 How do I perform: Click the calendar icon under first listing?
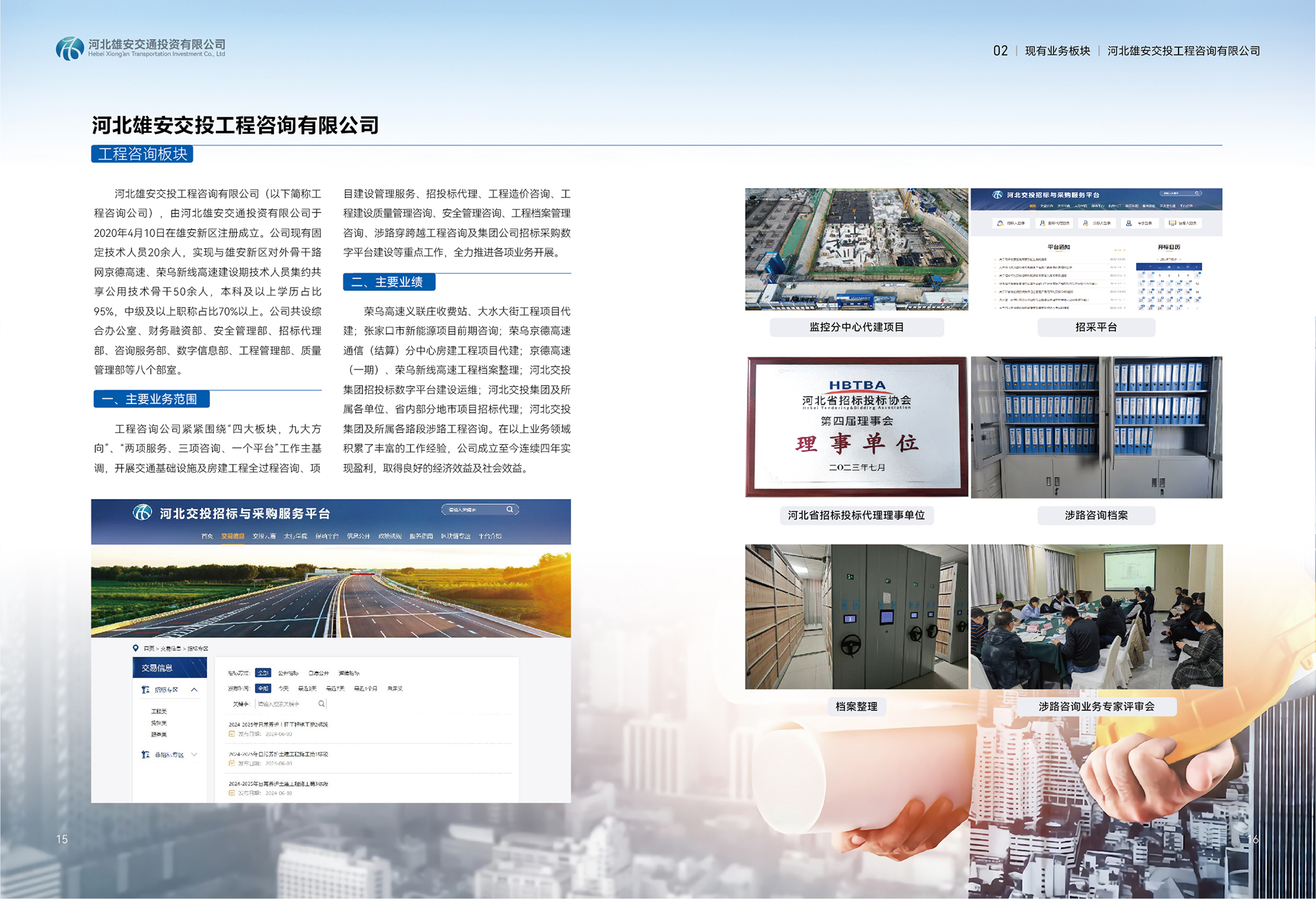pos(232,734)
